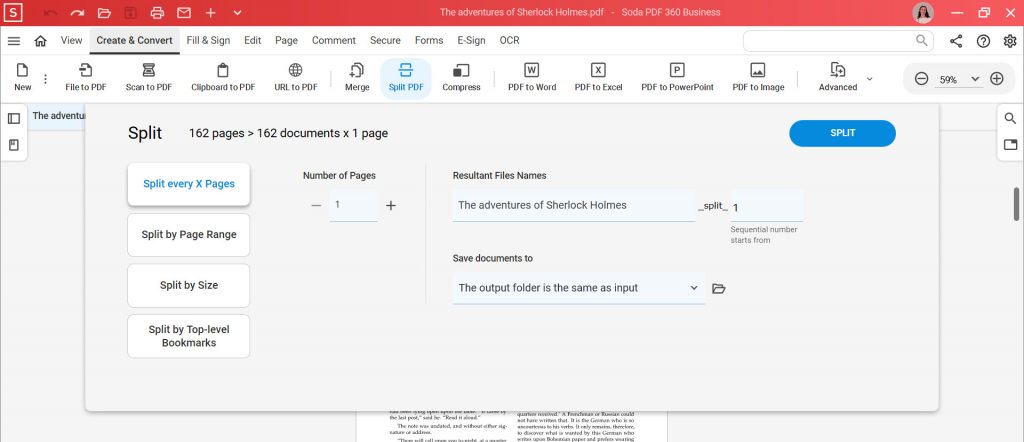Go to the Home screen icon
Viewport: 1024px width, 442px height.
(40, 41)
